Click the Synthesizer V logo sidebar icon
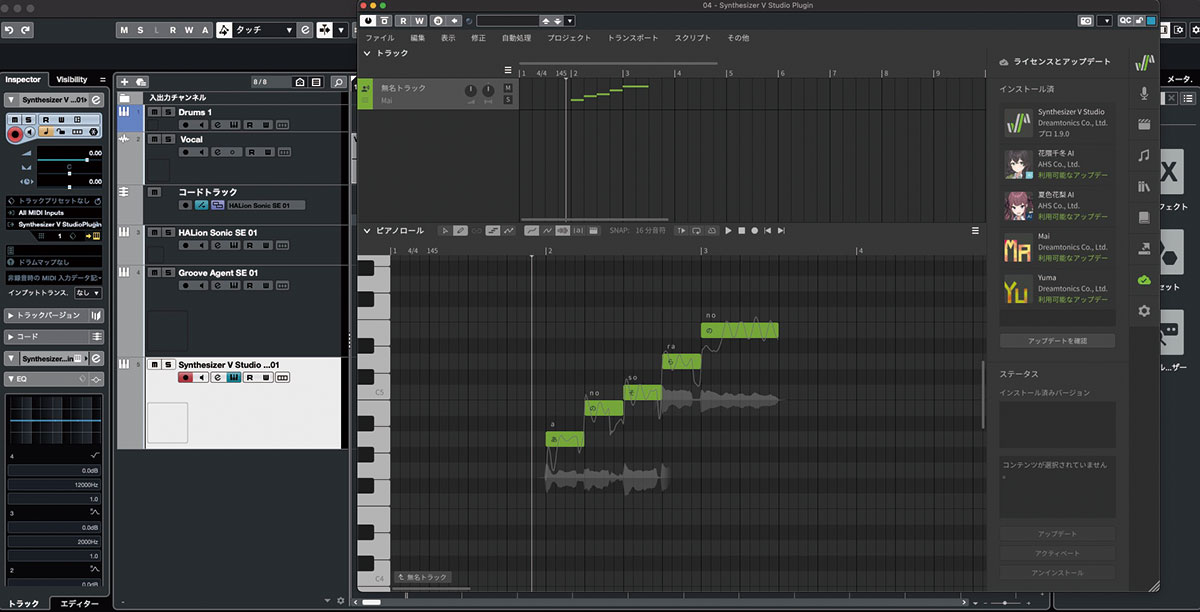Image resolution: width=1200 pixels, height=612 pixels. tap(1144, 62)
